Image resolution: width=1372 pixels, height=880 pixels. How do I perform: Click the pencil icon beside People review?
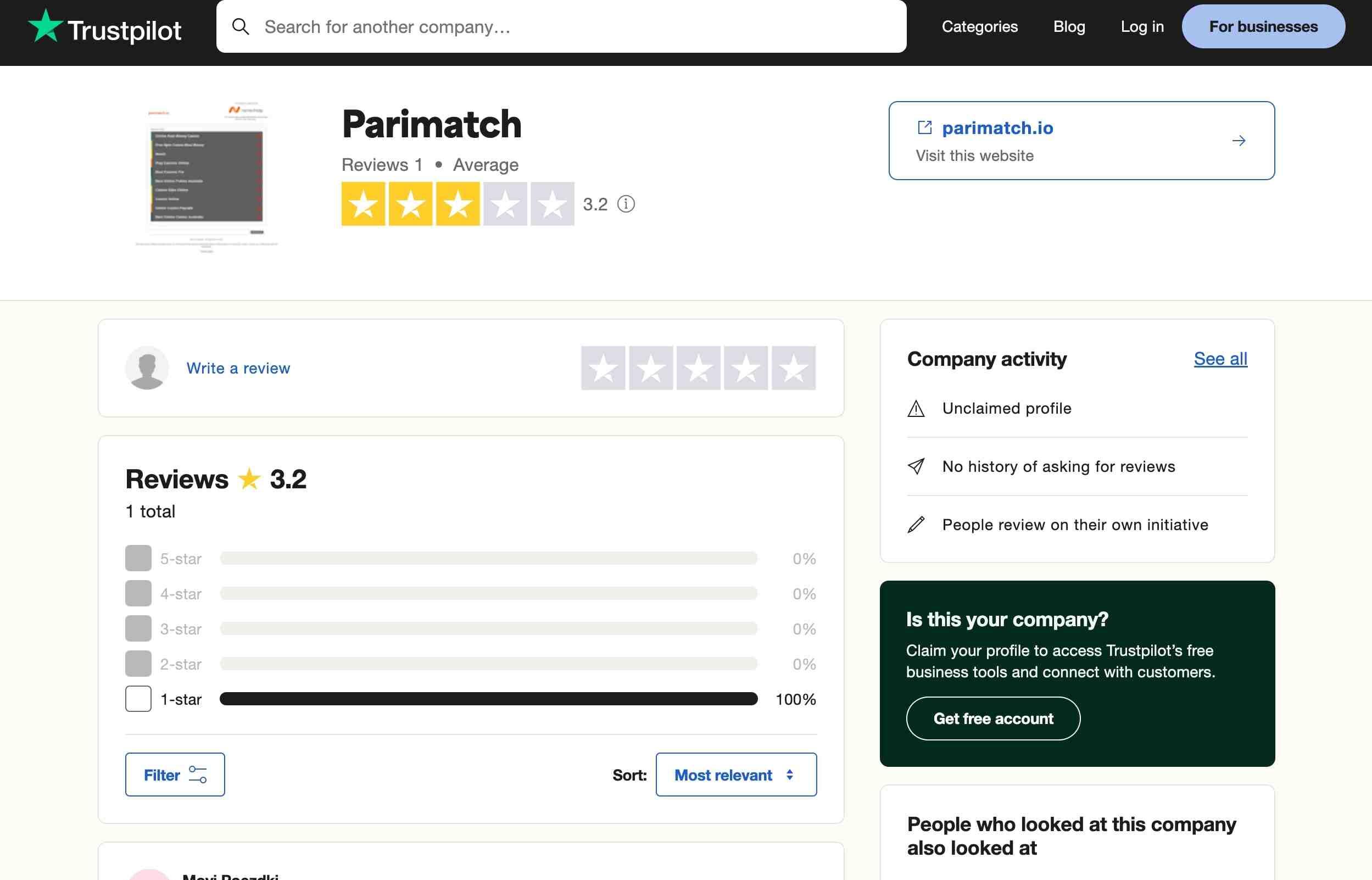point(916,525)
